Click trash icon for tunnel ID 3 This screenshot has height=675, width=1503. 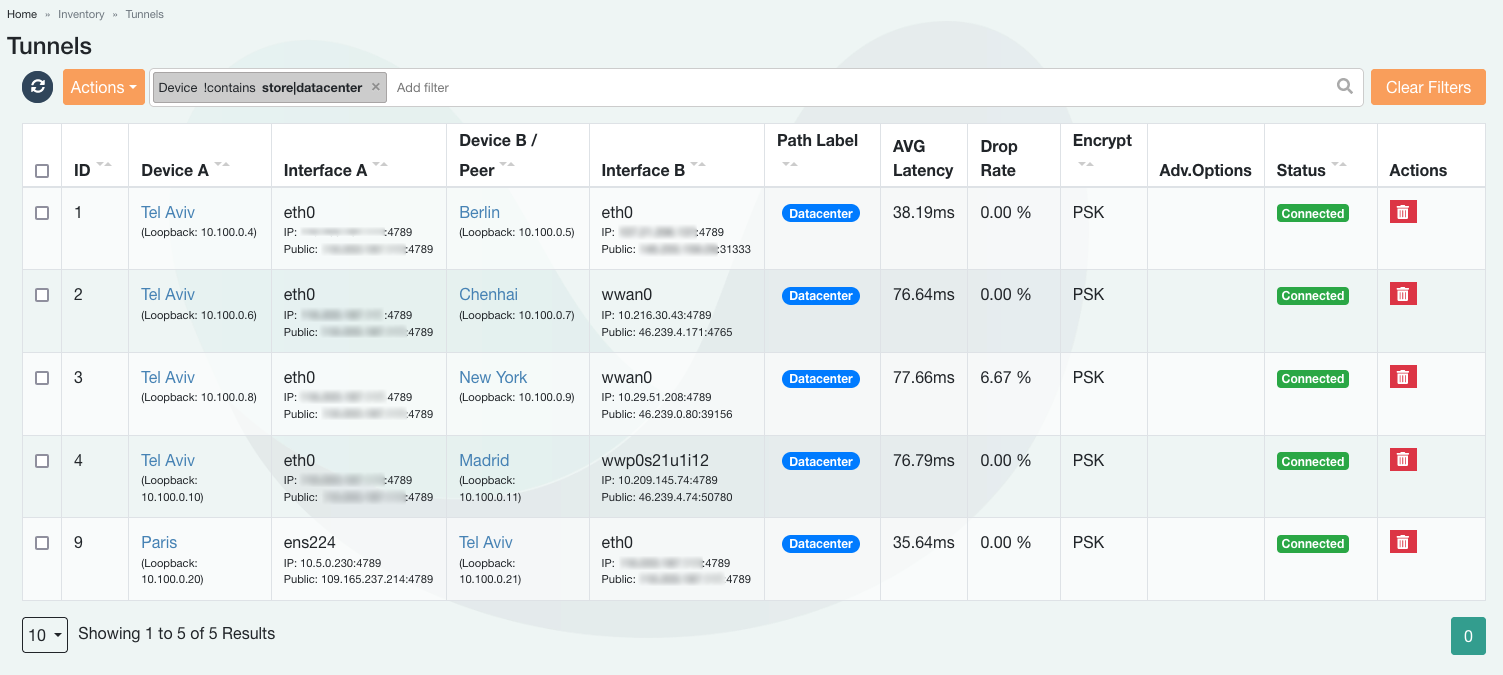[1403, 377]
